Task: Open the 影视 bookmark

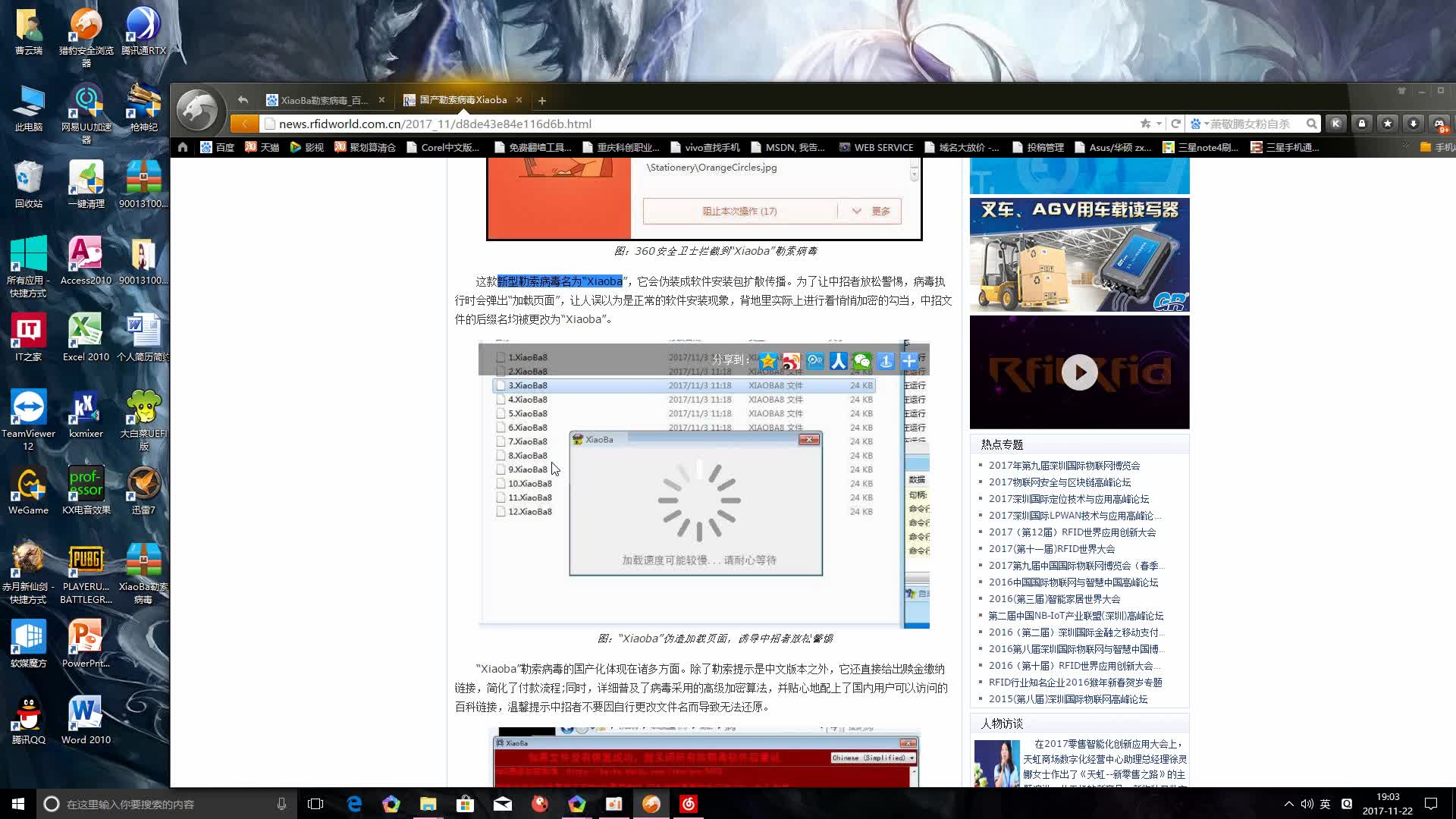Action: pos(307,147)
